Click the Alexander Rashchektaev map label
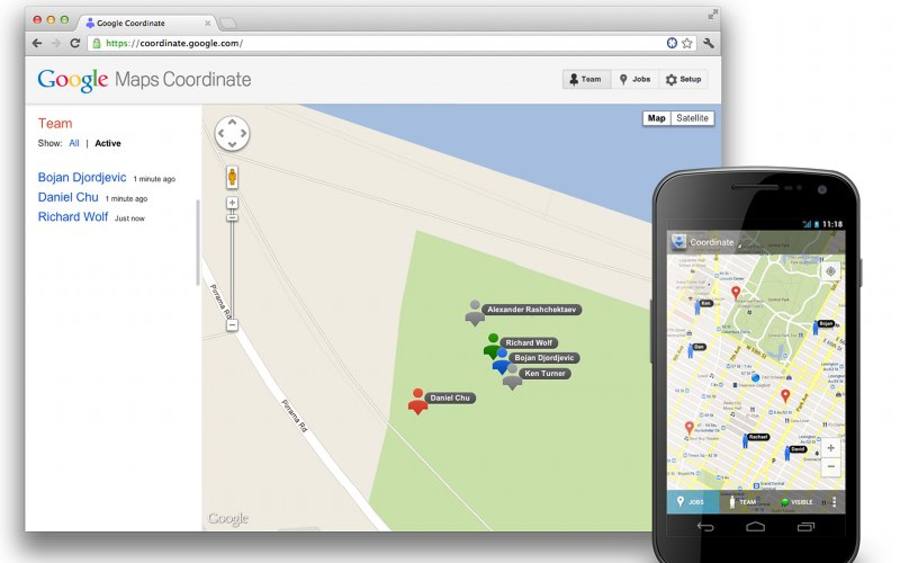The width and height of the screenshot is (900, 563). (x=532, y=309)
